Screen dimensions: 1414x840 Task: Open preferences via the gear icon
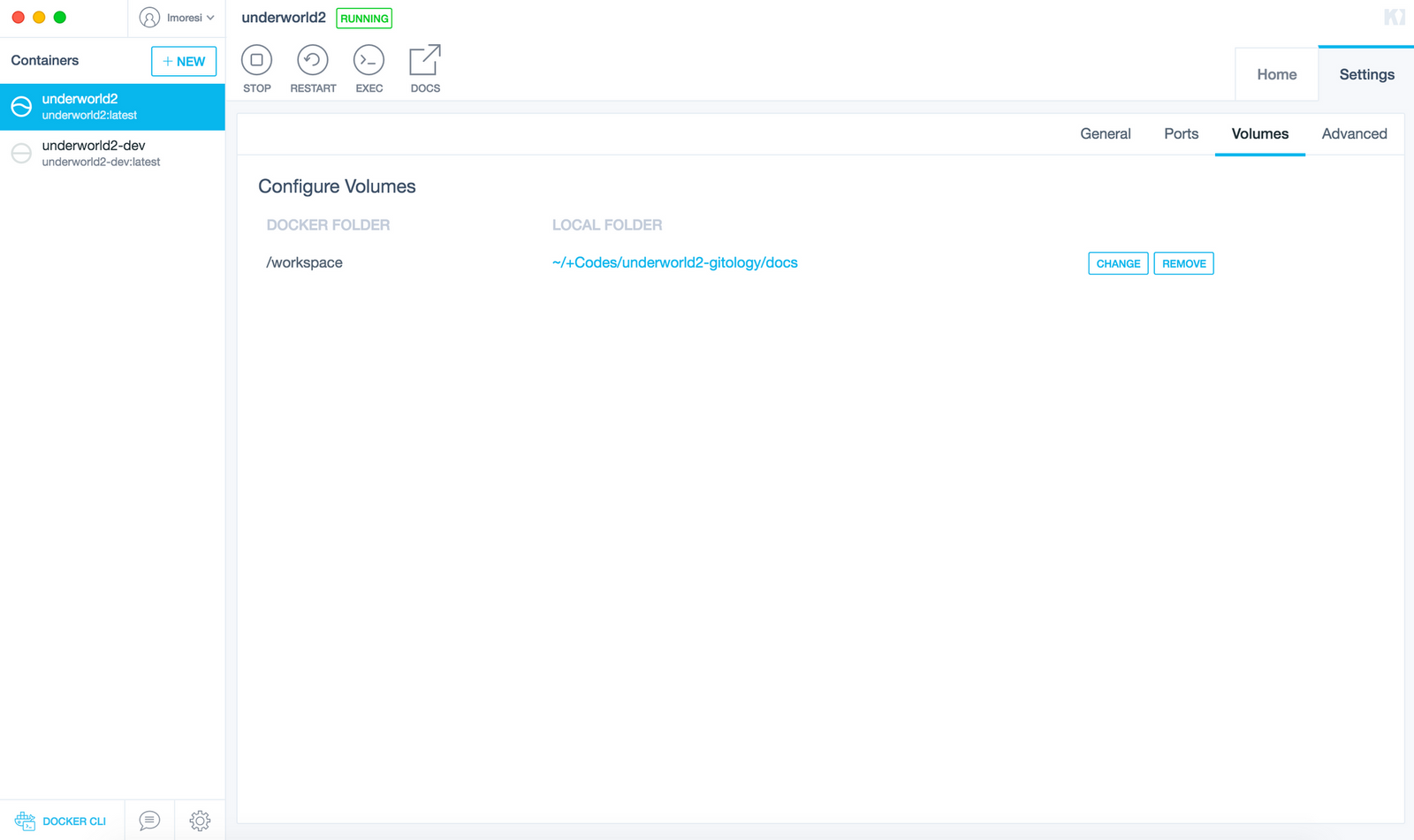tap(200, 821)
